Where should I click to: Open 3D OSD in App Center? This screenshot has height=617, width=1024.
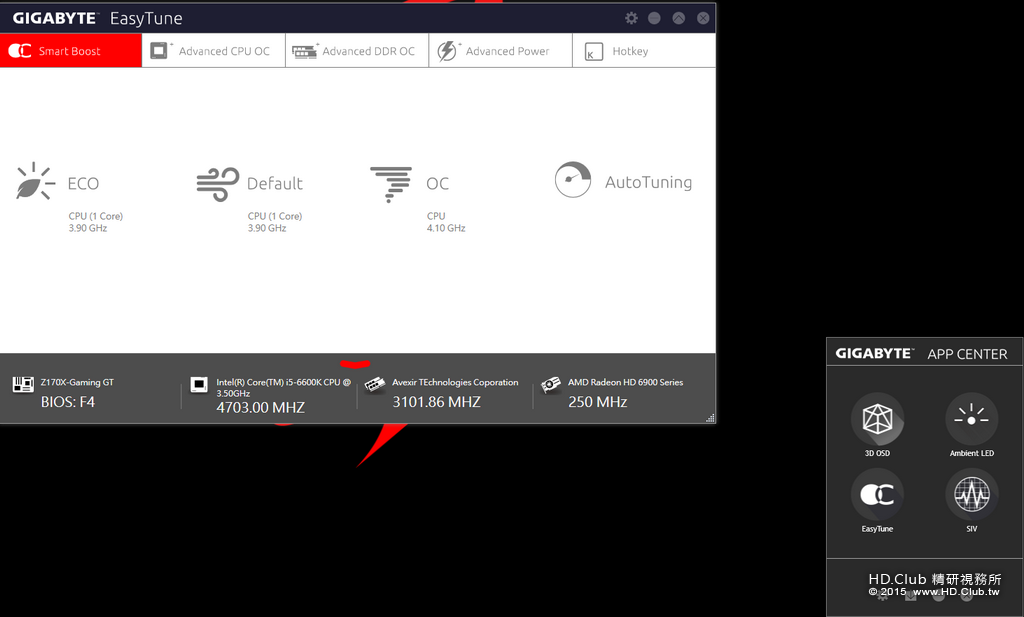tap(877, 419)
